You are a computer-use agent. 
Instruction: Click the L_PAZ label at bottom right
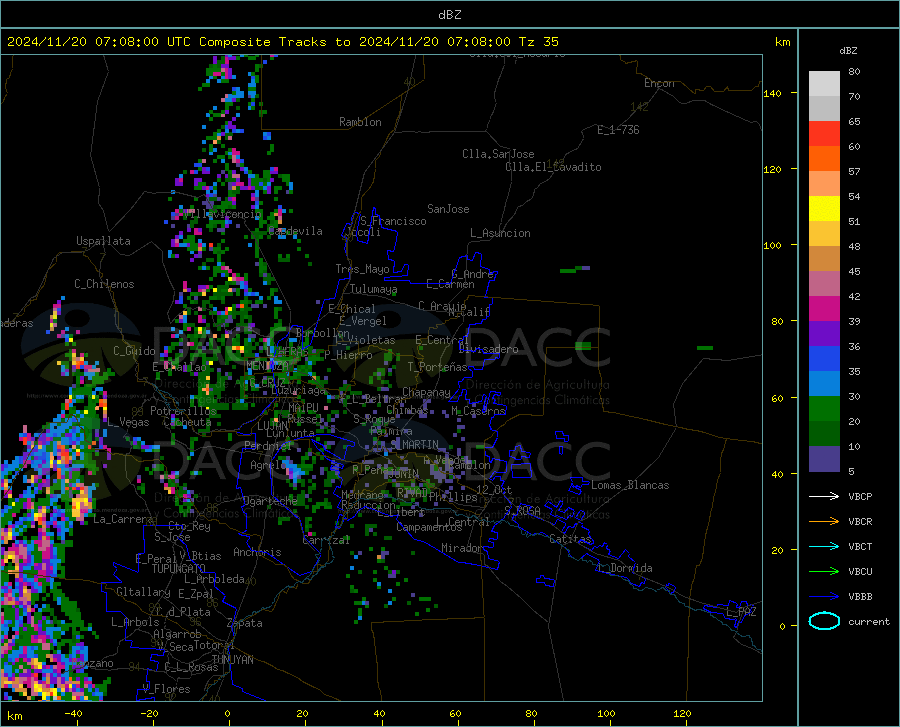741,612
